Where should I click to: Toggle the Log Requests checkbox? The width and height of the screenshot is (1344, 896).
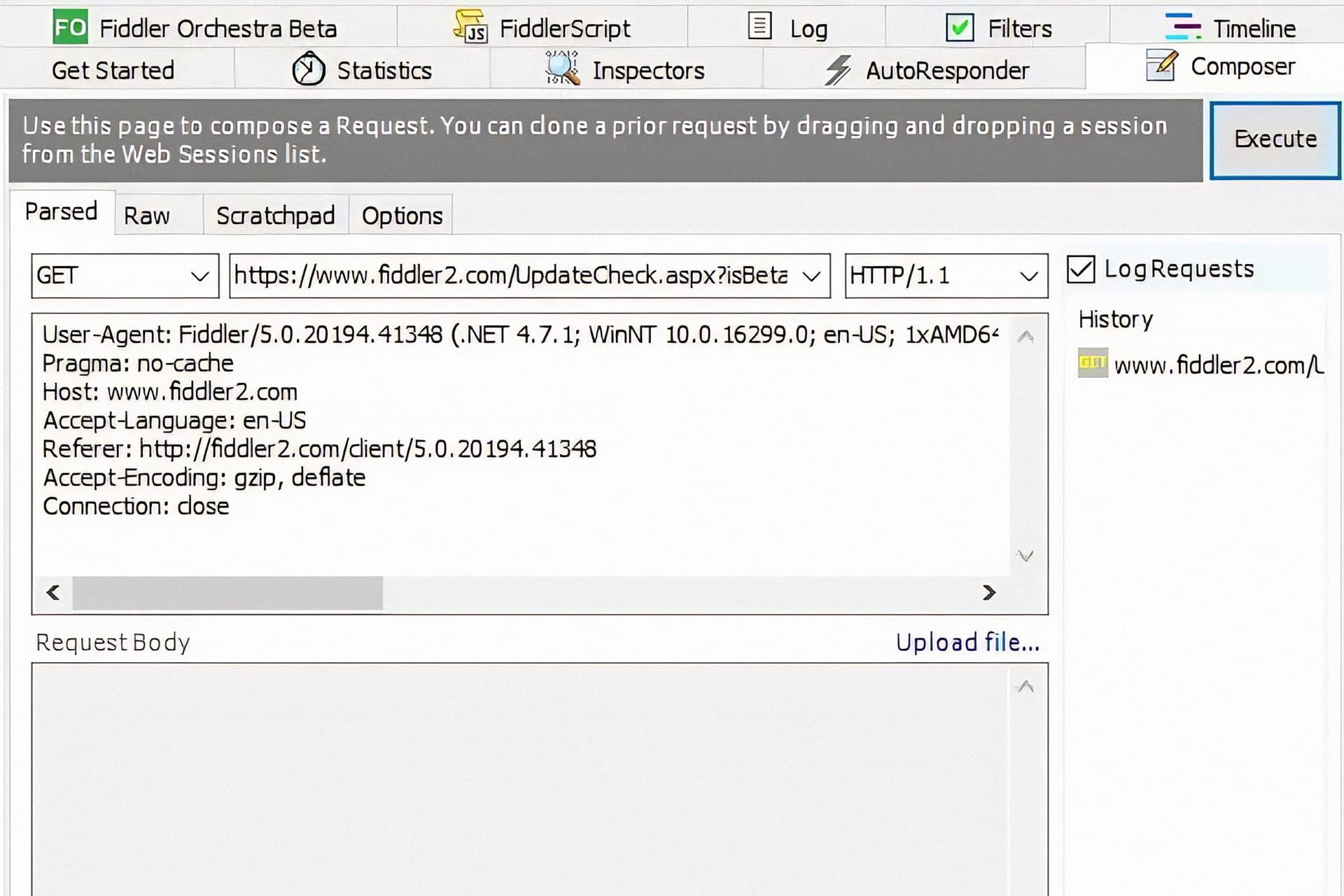tap(1082, 268)
